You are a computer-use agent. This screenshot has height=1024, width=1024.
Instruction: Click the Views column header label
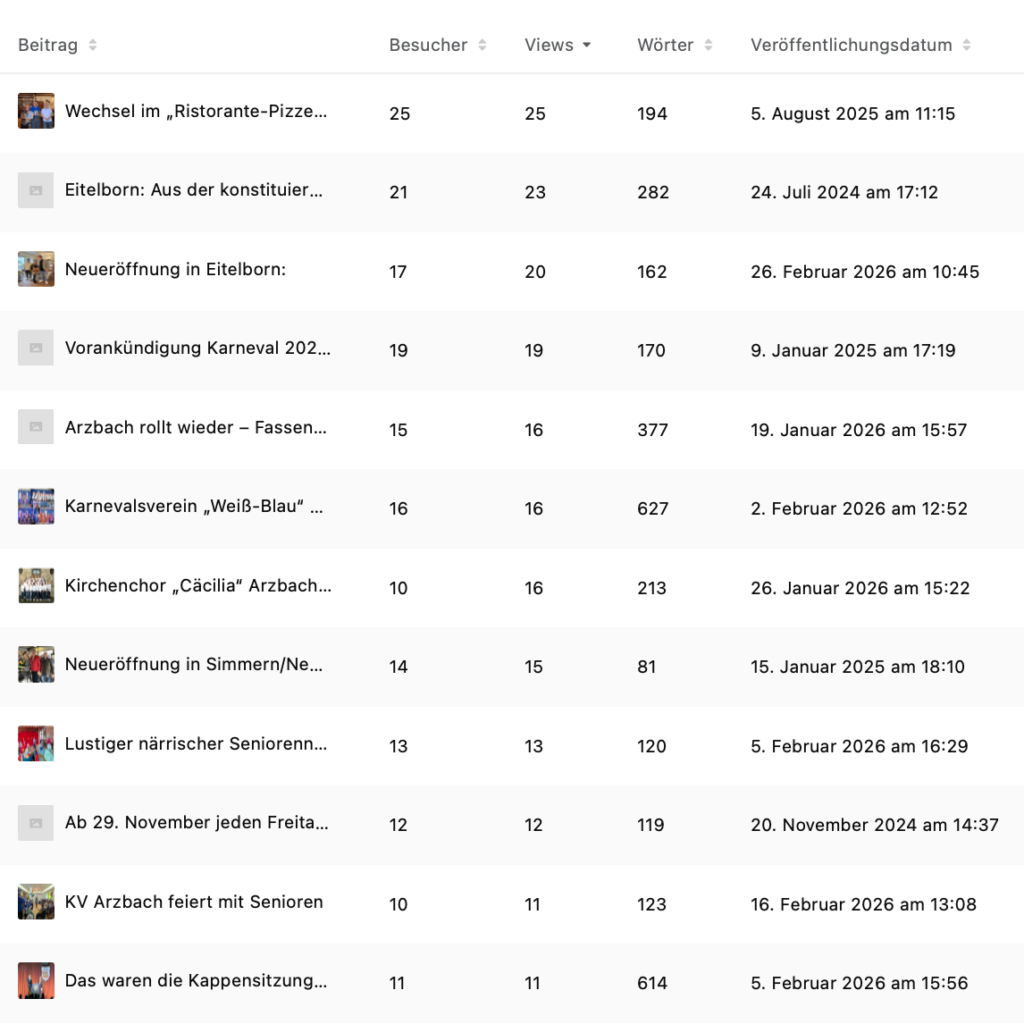pyautogui.click(x=549, y=45)
